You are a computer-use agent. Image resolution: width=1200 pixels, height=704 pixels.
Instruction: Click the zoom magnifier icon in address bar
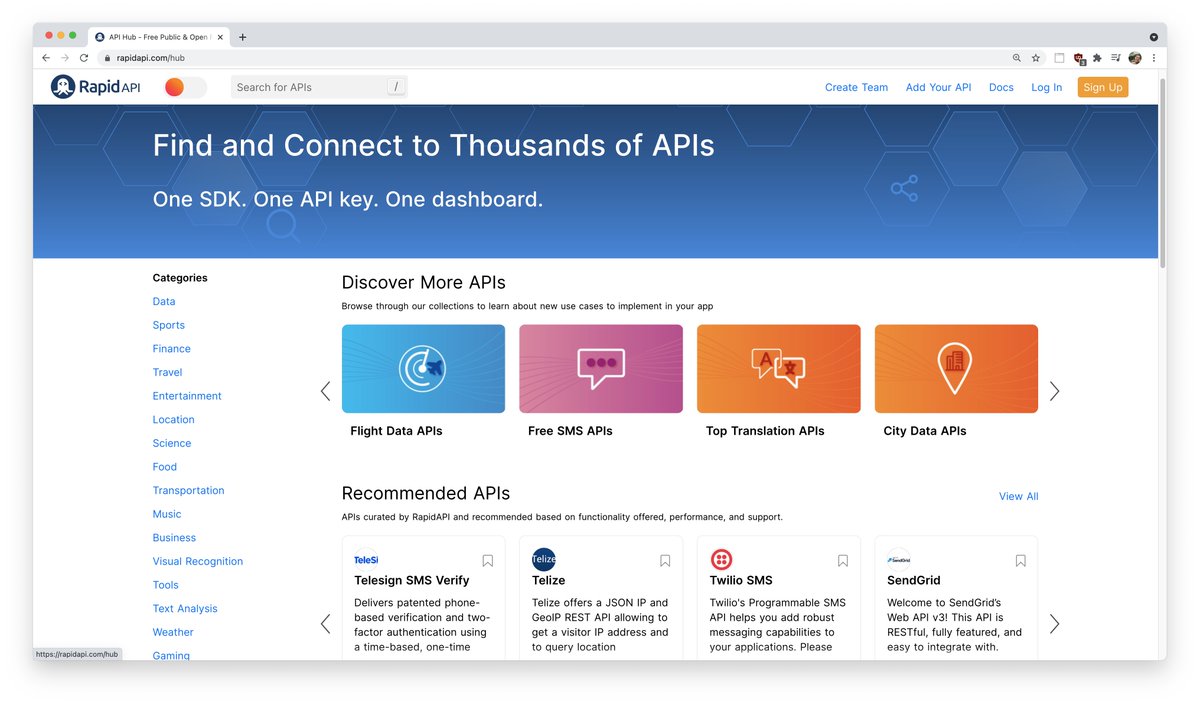click(1017, 58)
